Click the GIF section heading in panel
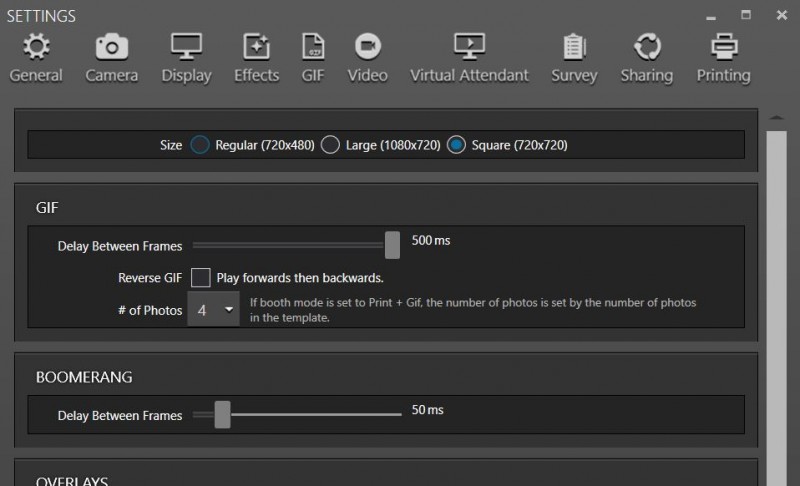This screenshot has width=800, height=486. tap(47, 208)
